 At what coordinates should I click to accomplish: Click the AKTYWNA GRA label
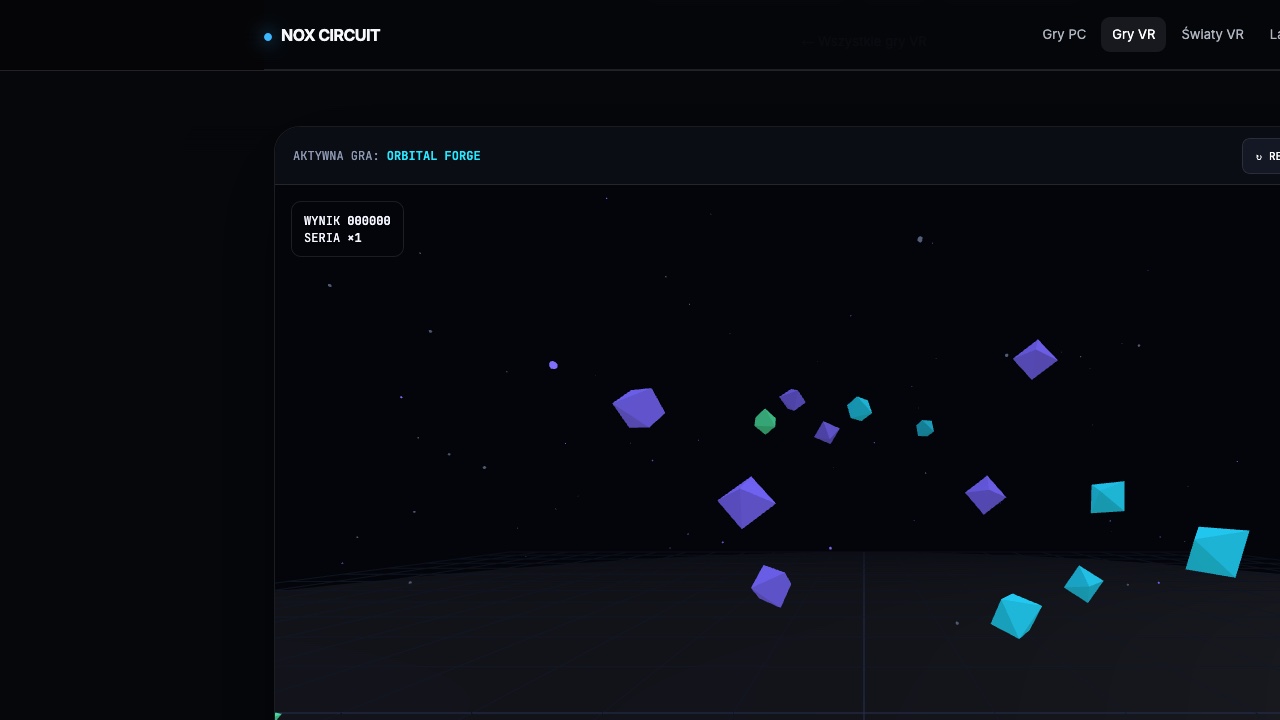coord(336,156)
